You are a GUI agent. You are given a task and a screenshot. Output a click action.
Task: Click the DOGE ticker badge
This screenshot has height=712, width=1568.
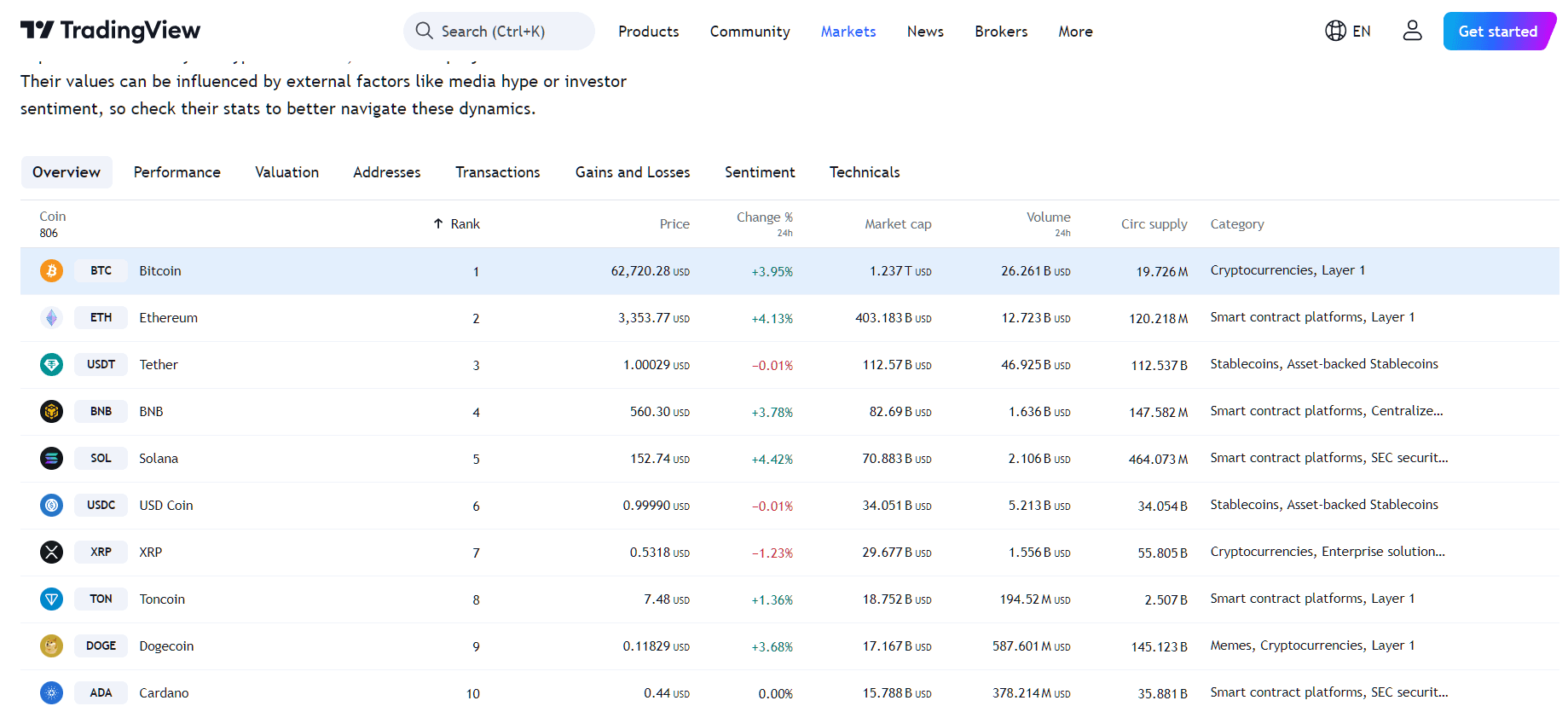[101, 646]
